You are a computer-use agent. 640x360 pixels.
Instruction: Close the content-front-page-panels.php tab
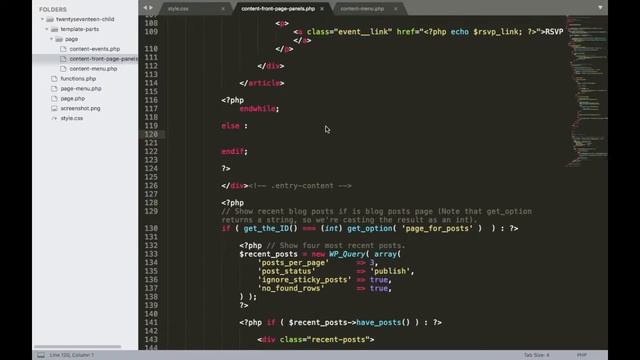pos(322,9)
